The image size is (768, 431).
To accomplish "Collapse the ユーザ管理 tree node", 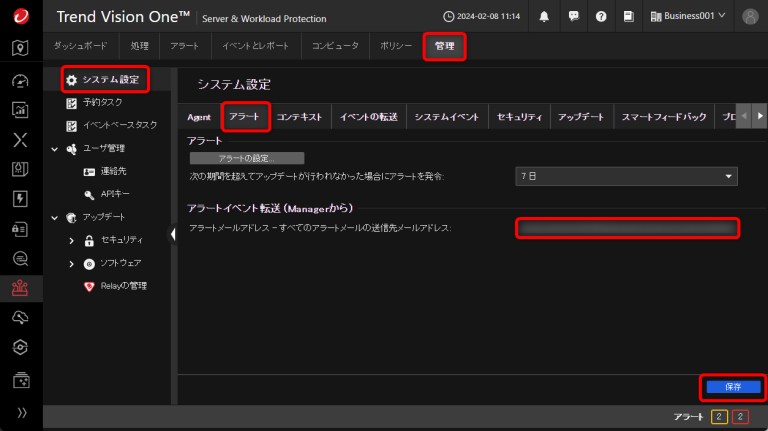I will (x=55, y=148).
